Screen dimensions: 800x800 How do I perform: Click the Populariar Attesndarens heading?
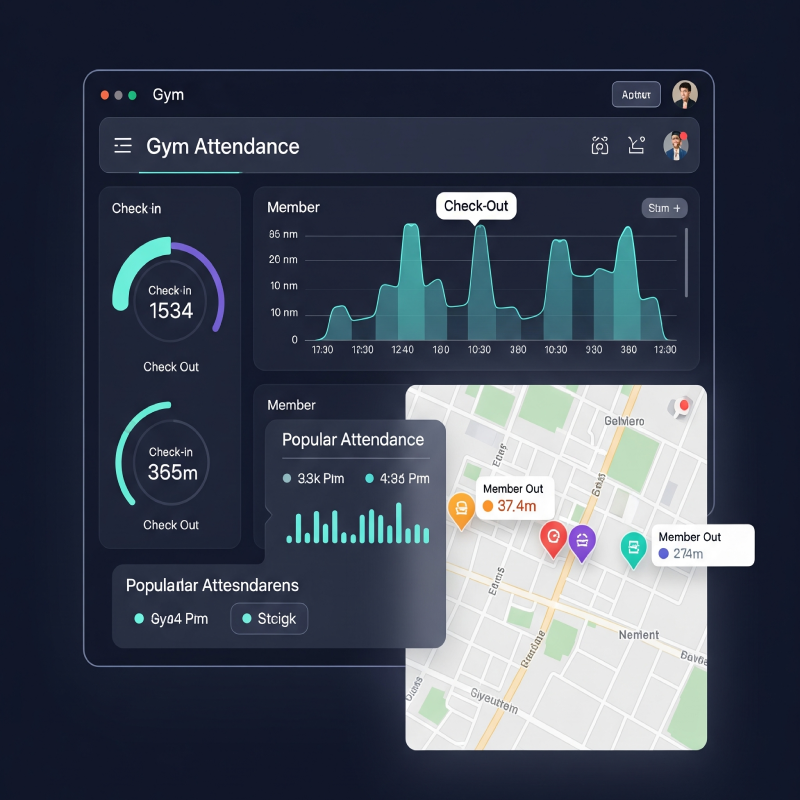coord(212,585)
